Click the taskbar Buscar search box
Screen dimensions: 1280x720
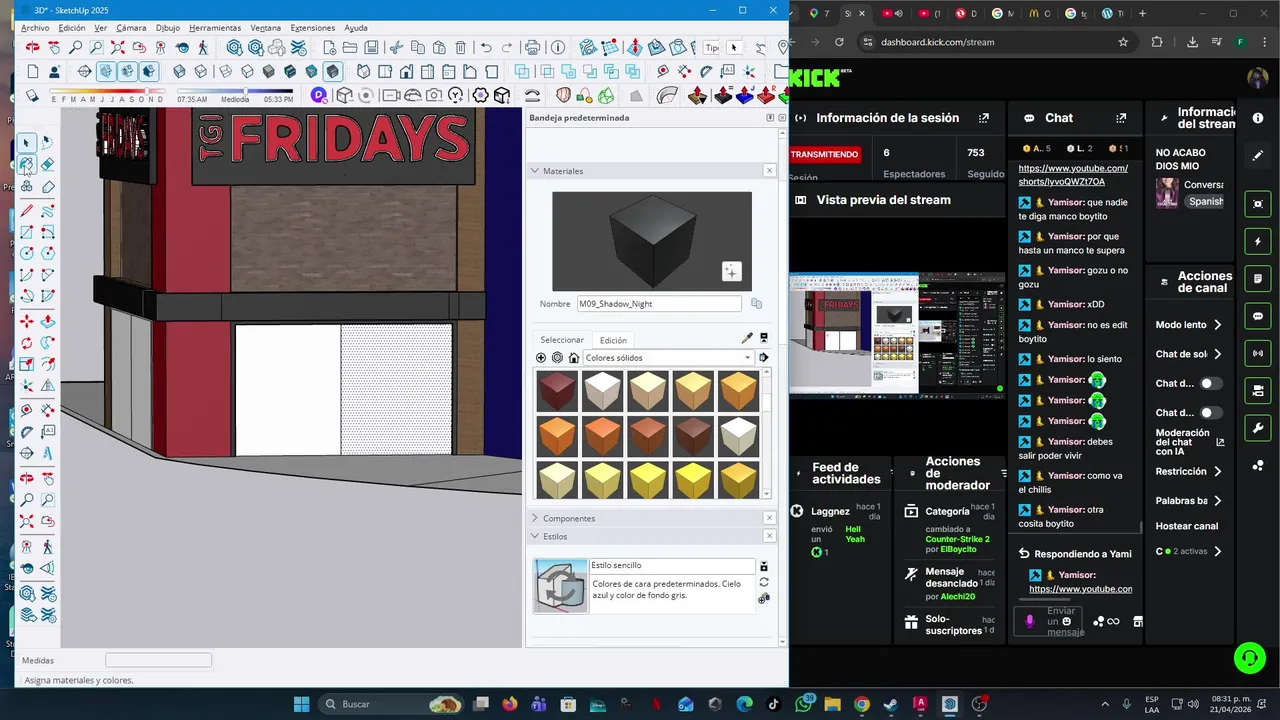pos(392,704)
